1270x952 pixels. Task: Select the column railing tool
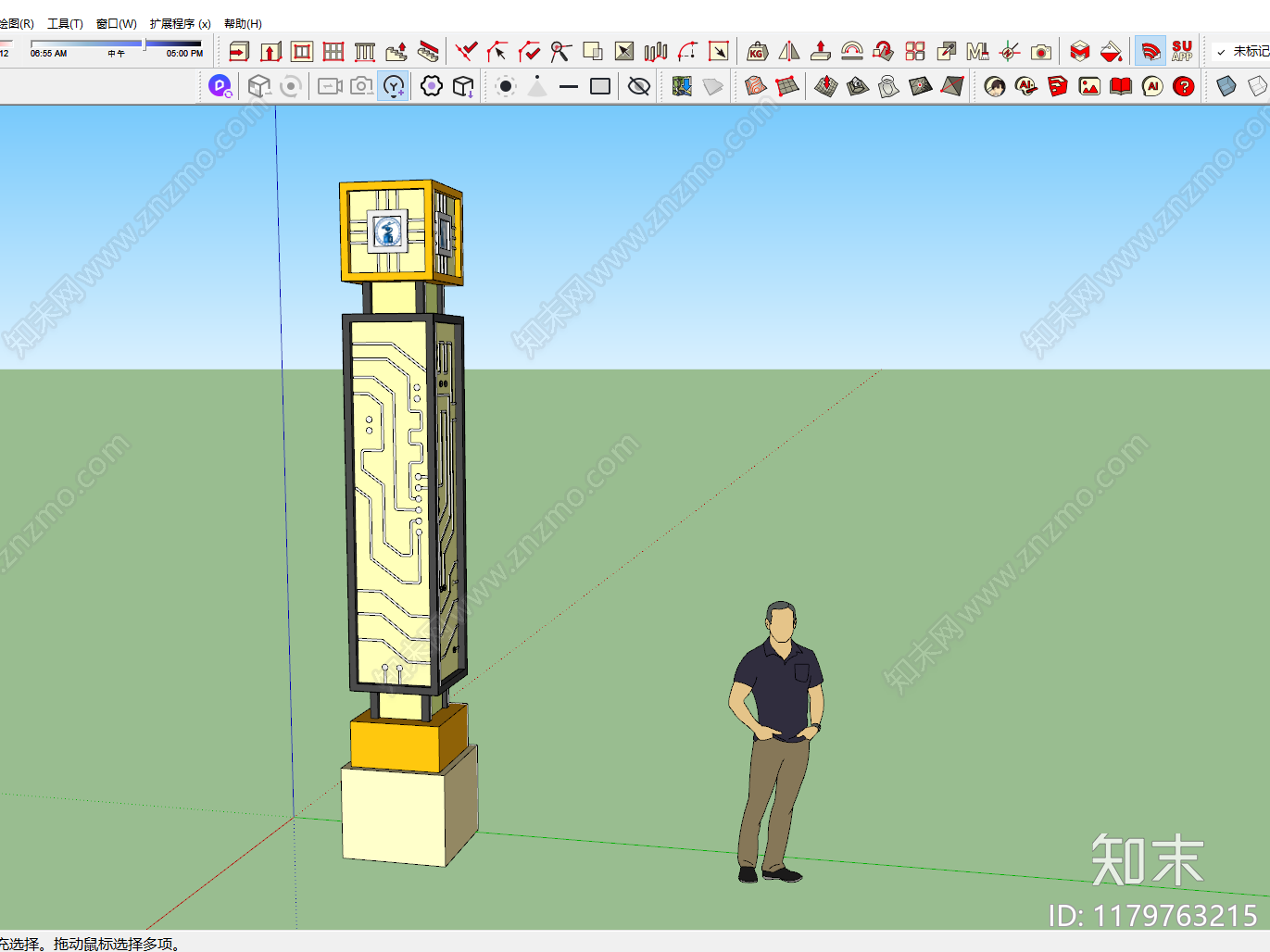(365, 52)
